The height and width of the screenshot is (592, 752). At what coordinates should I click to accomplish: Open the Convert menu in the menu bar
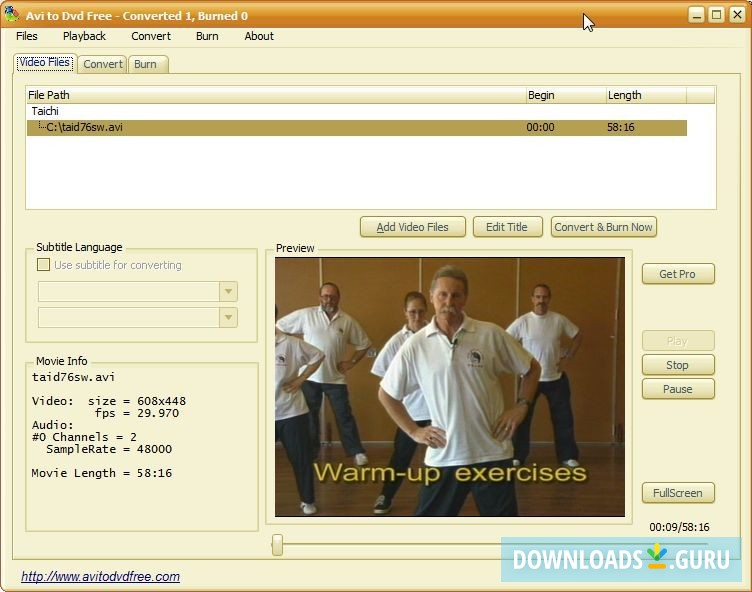click(151, 36)
